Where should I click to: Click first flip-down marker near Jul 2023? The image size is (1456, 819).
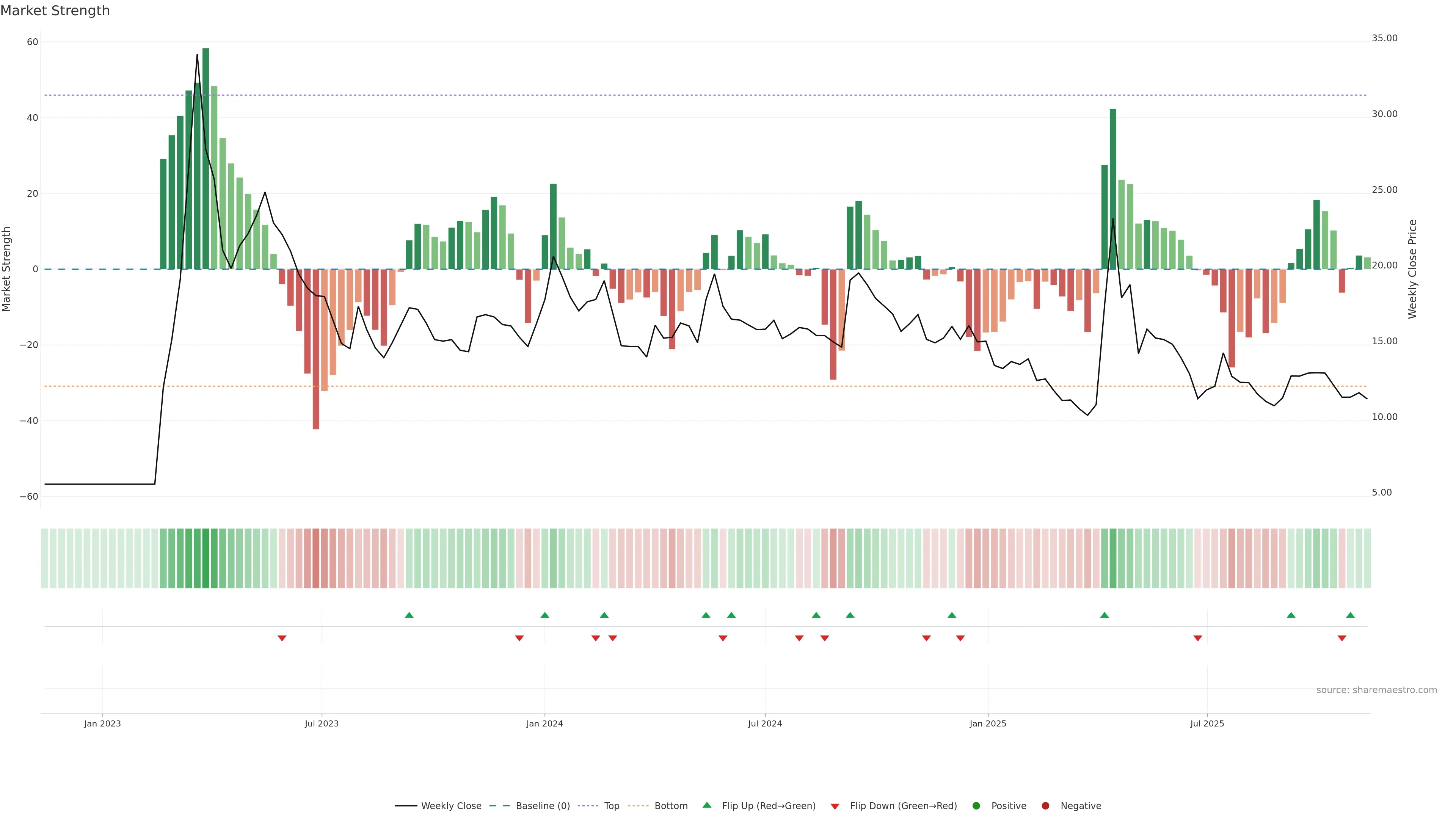(x=282, y=638)
